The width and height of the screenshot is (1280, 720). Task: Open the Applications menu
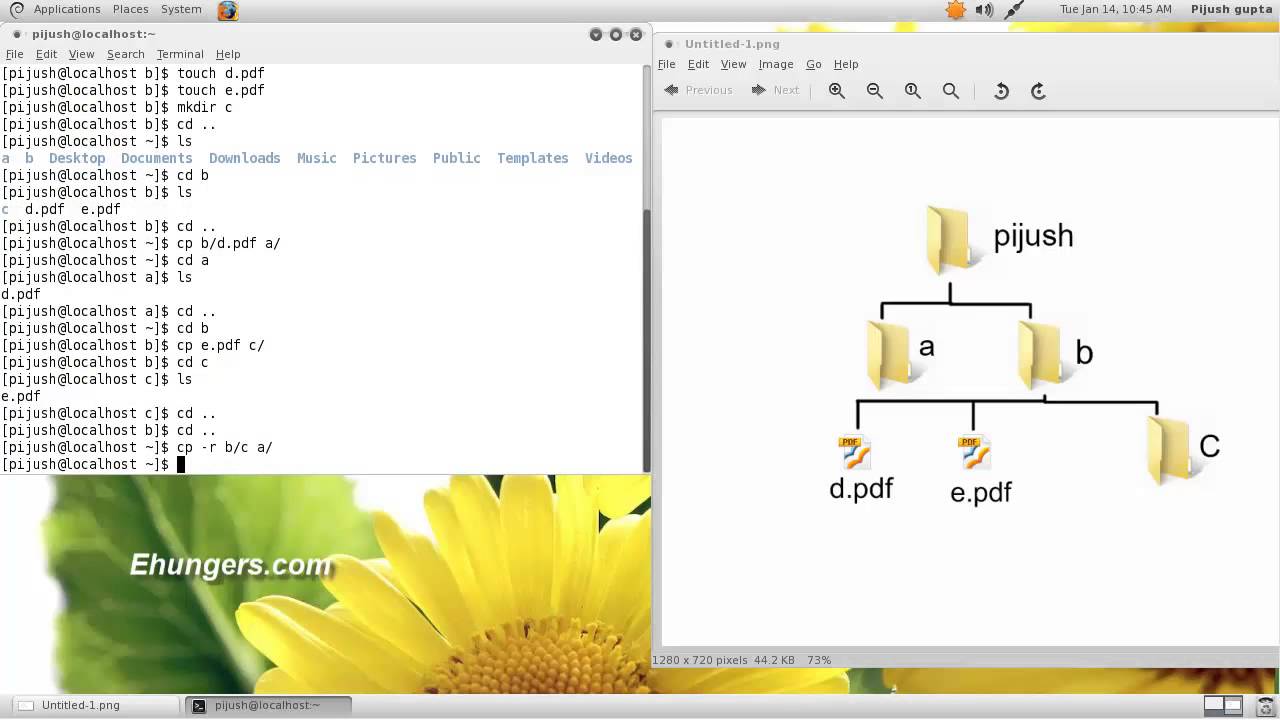67,9
